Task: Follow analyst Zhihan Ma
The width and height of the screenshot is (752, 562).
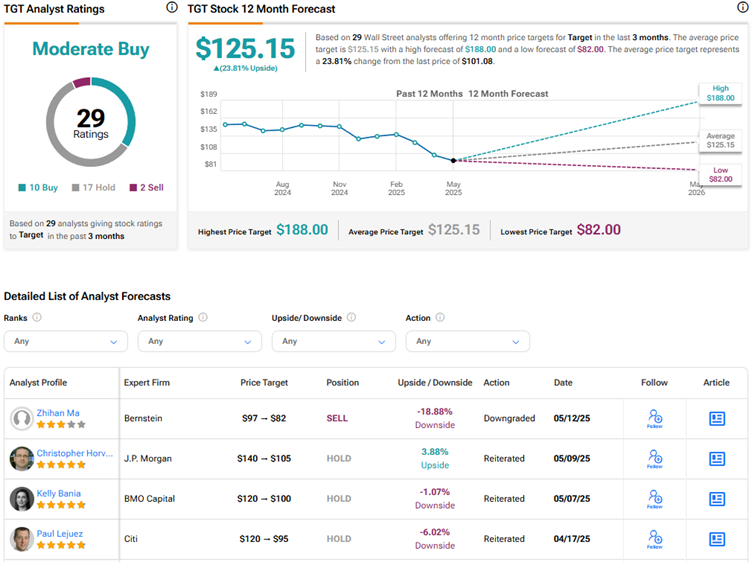Action: click(655, 418)
